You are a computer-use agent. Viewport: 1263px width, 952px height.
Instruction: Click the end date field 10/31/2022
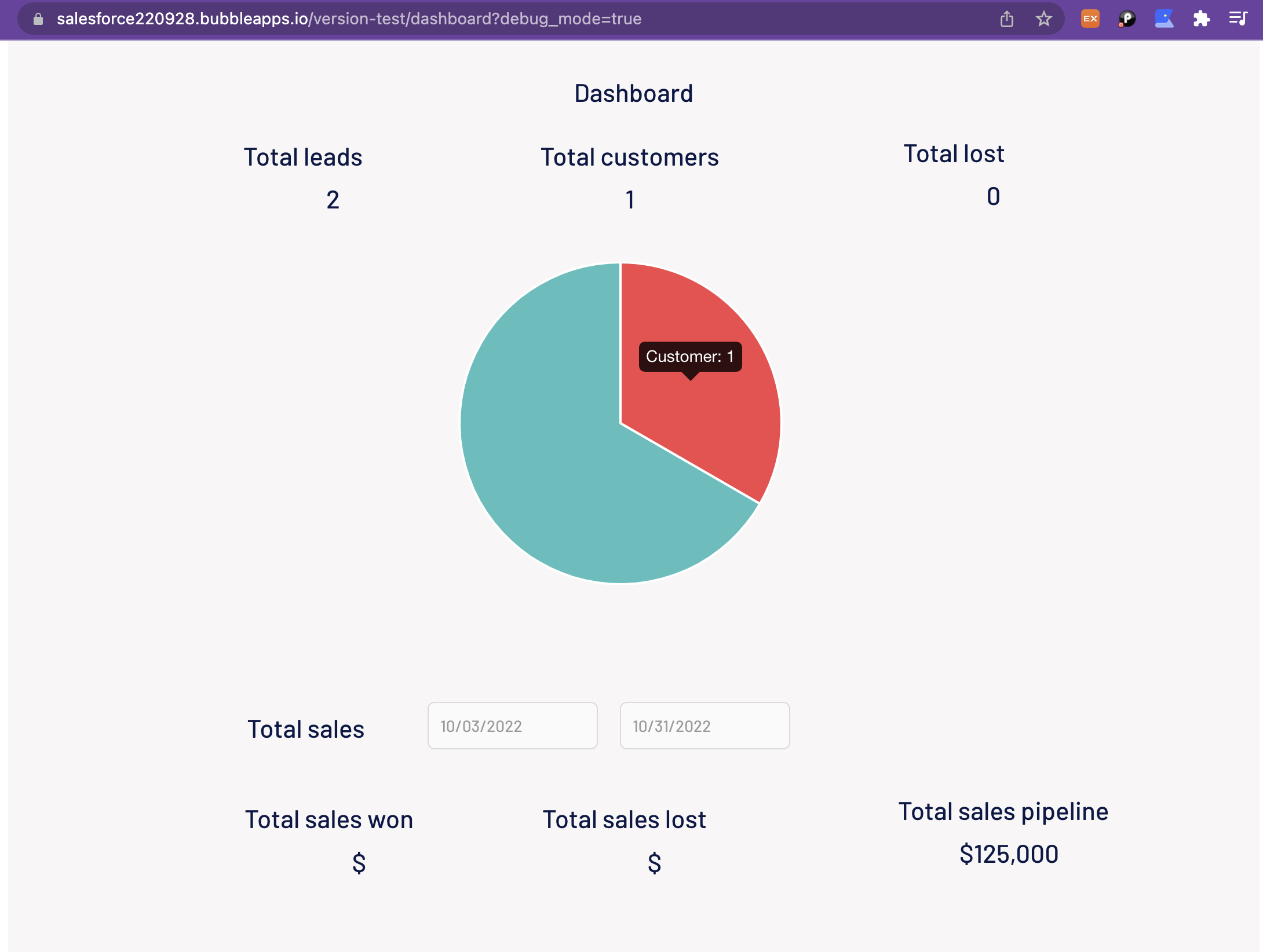coord(704,726)
